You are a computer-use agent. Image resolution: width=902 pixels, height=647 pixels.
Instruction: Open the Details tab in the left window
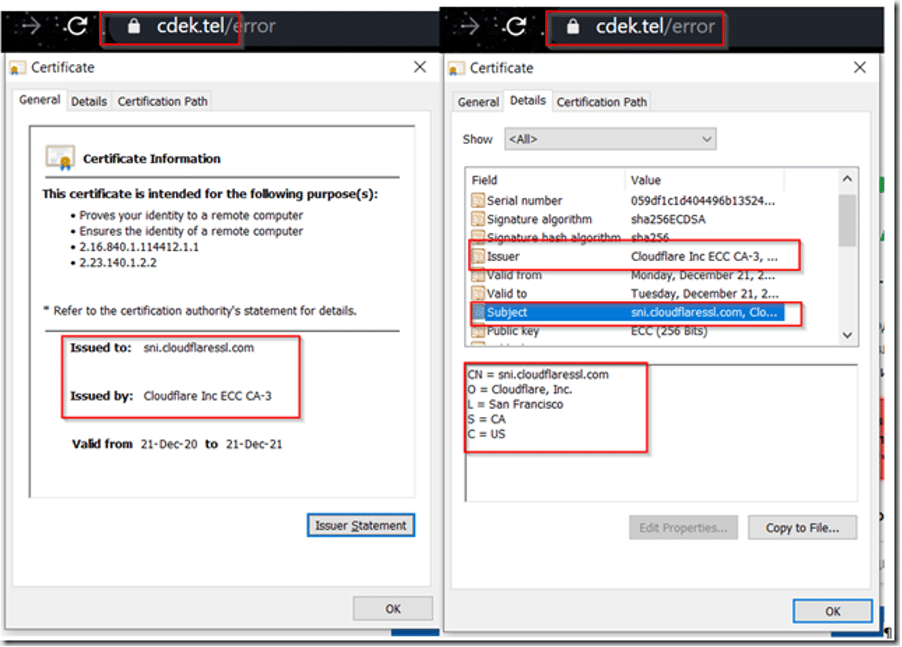[89, 102]
